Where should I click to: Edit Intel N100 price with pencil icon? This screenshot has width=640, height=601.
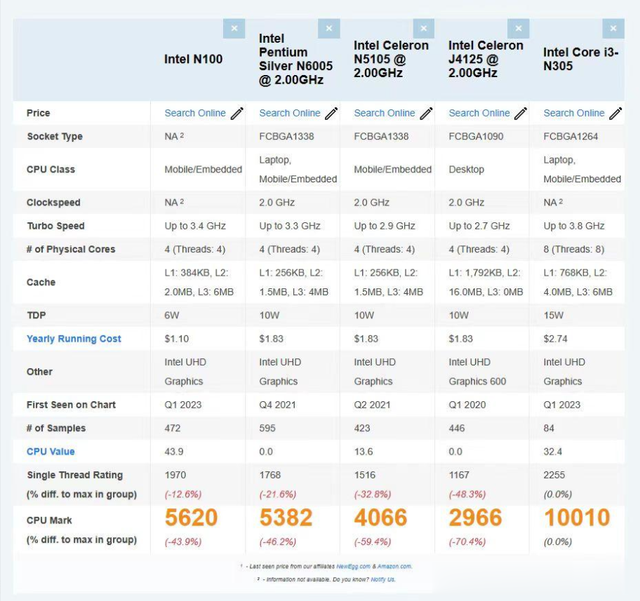click(x=237, y=113)
